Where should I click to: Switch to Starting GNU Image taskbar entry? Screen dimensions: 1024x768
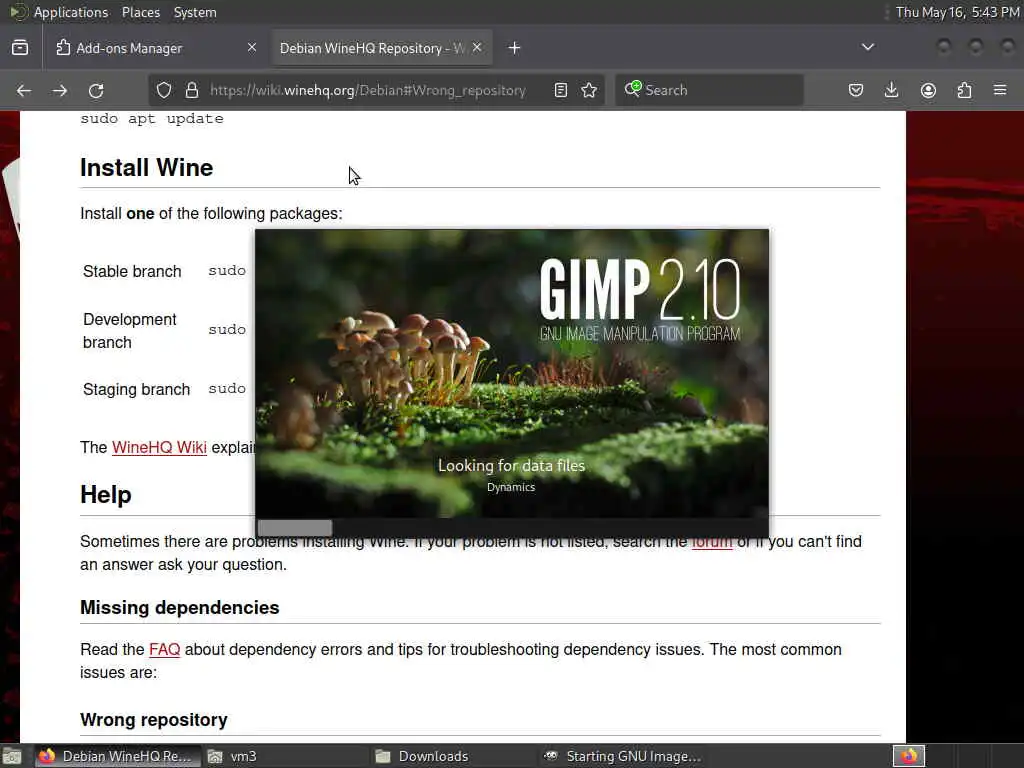624,756
